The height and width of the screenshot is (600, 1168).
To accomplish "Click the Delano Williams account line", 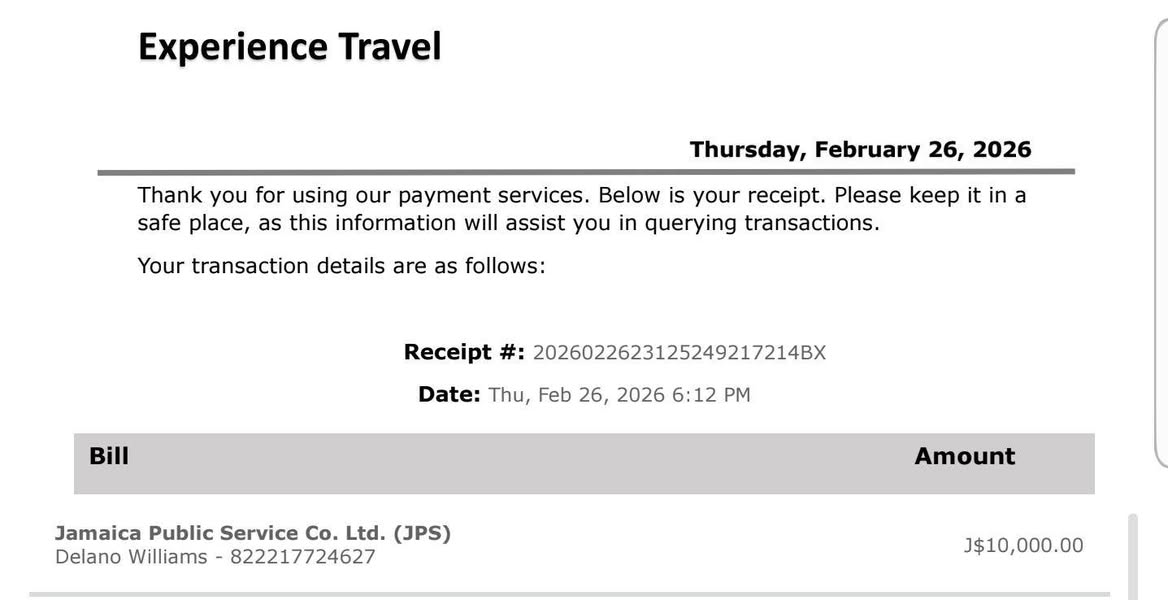I will tap(215, 557).
